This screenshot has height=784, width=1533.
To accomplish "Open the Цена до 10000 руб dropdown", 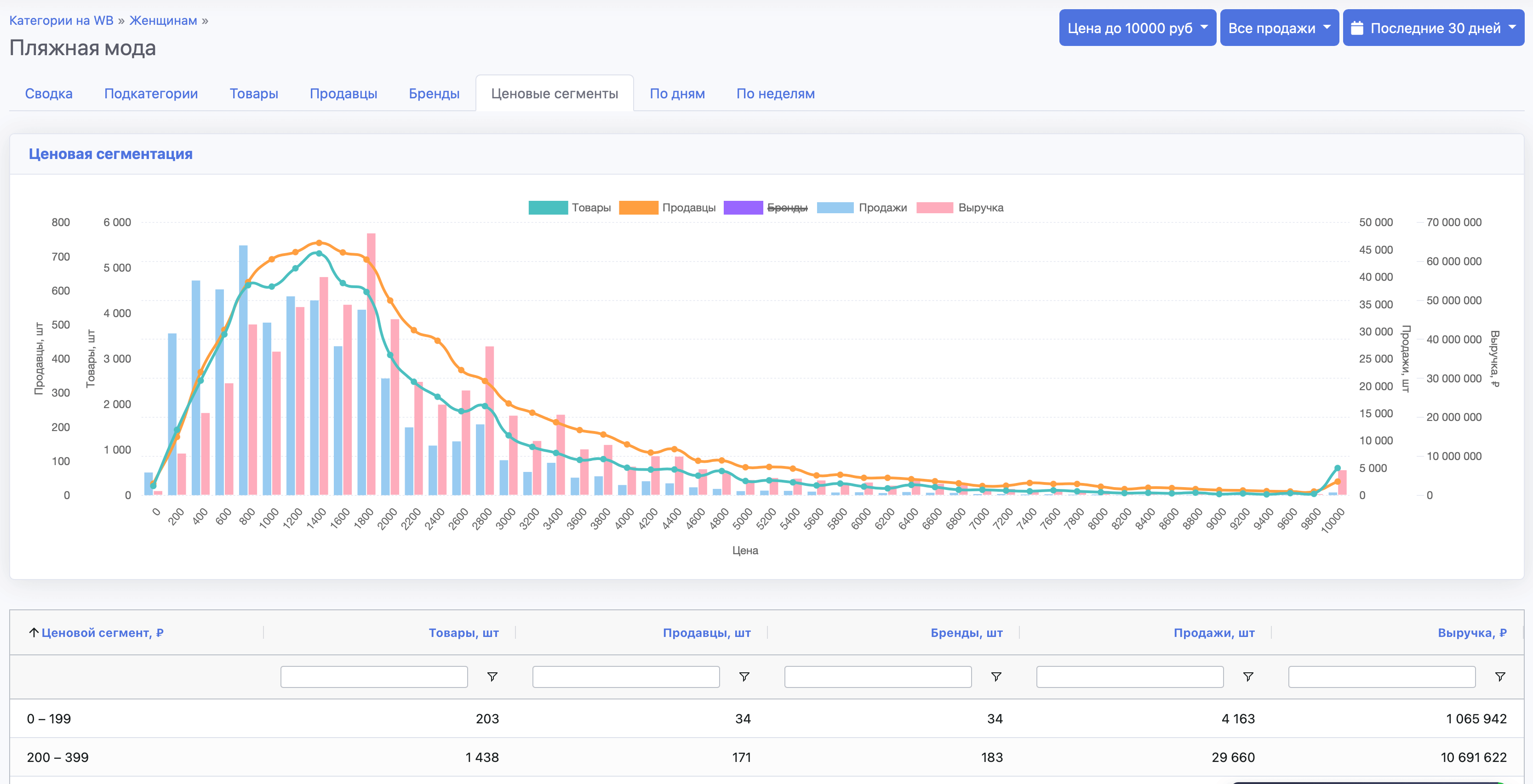I will point(1137,28).
